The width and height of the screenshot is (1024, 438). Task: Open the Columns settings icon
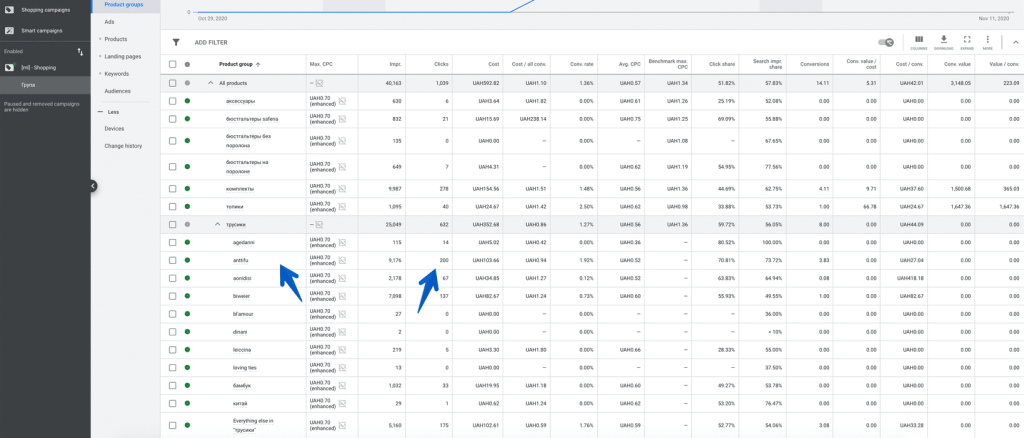(919, 41)
